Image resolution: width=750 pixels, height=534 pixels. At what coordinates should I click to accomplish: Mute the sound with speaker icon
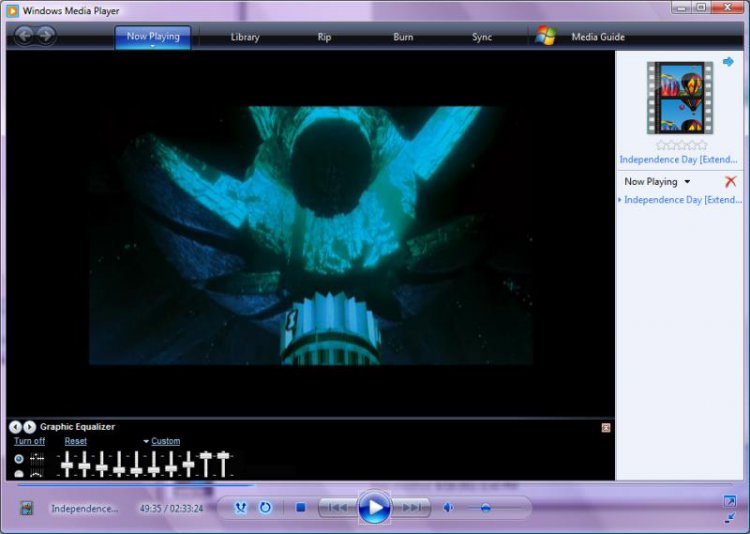click(x=448, y=507)
